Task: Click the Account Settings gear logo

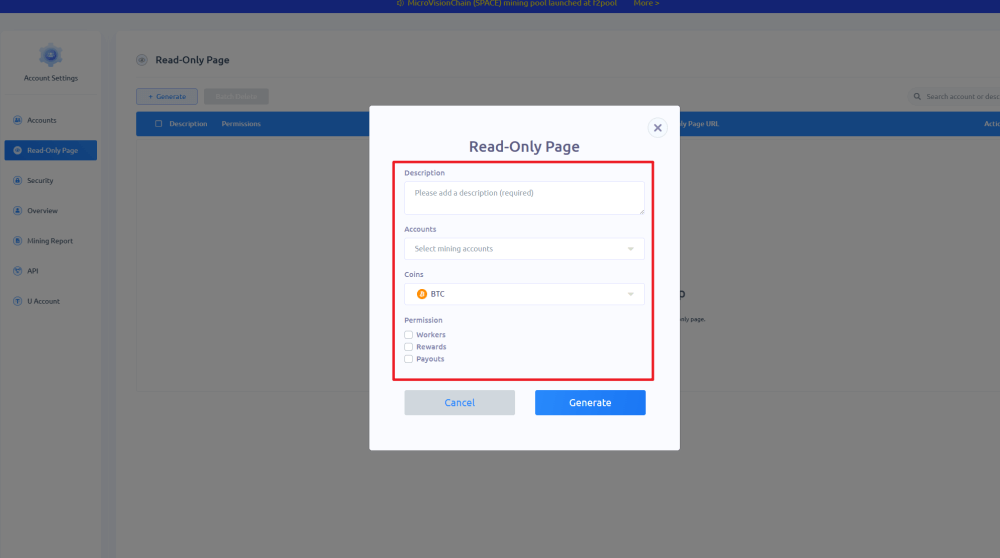Action: click(x=50, y=56)
